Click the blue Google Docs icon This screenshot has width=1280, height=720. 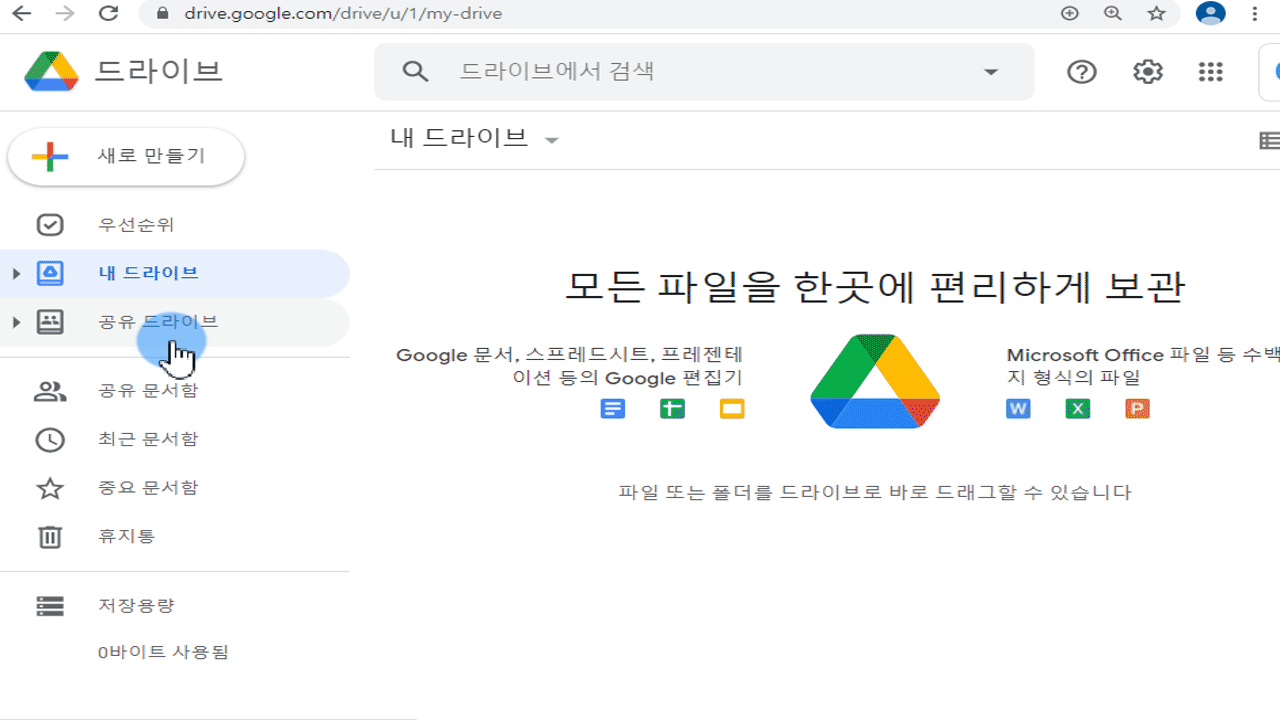pos(613,408)
